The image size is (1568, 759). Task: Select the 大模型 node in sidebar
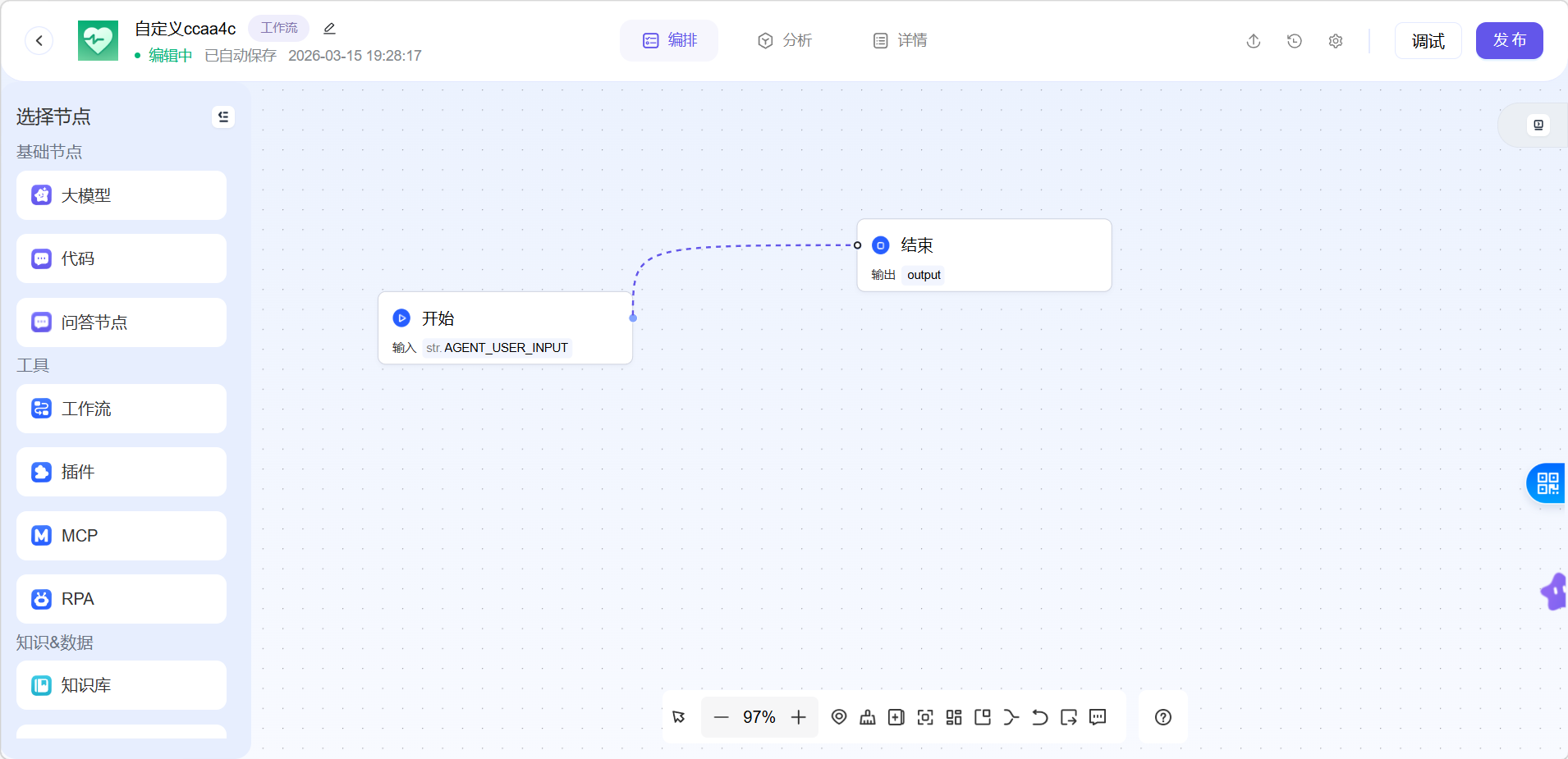(x=121, y=195)
